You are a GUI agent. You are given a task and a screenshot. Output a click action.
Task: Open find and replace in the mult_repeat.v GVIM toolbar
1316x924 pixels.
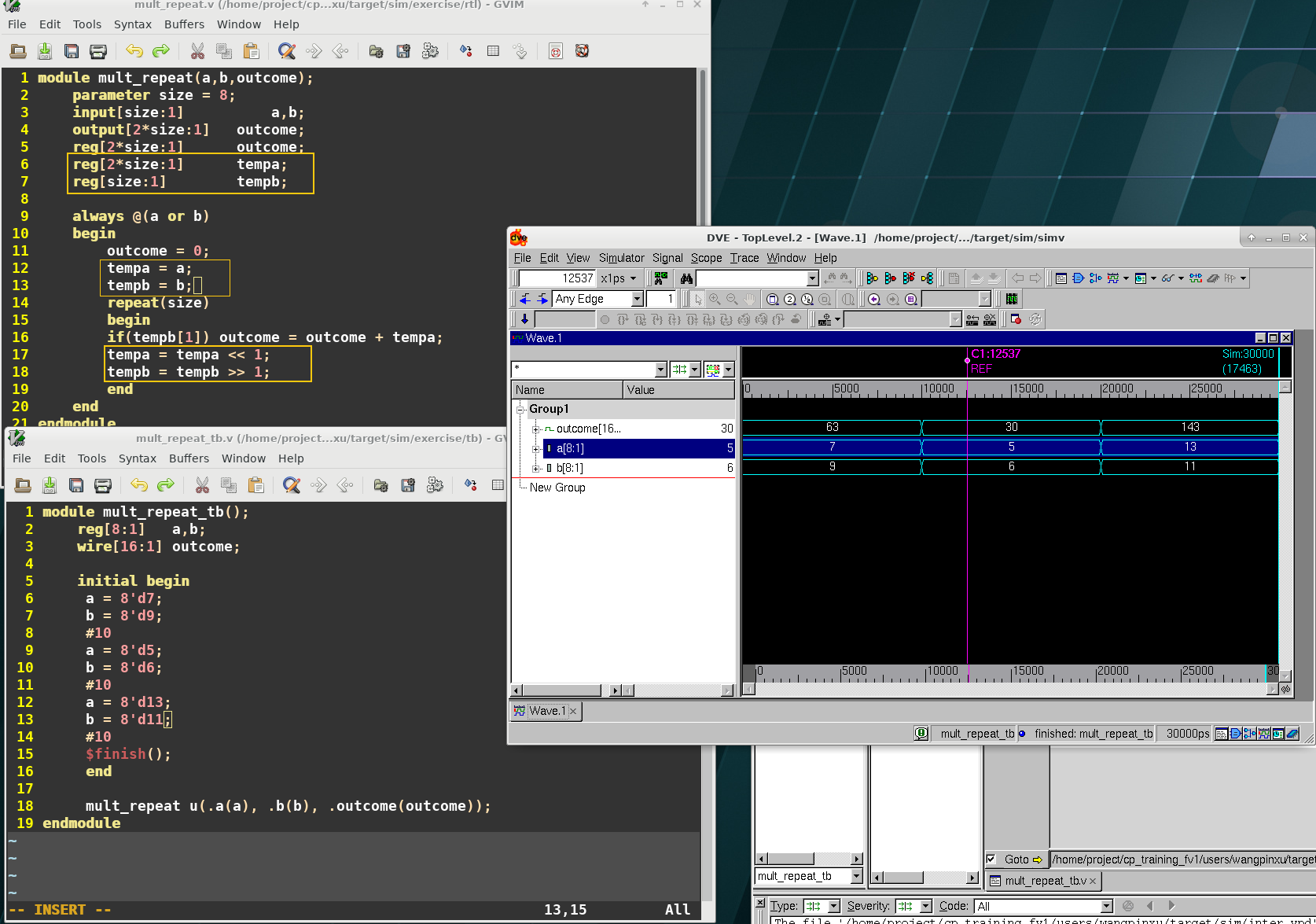[x=287, y=51]
